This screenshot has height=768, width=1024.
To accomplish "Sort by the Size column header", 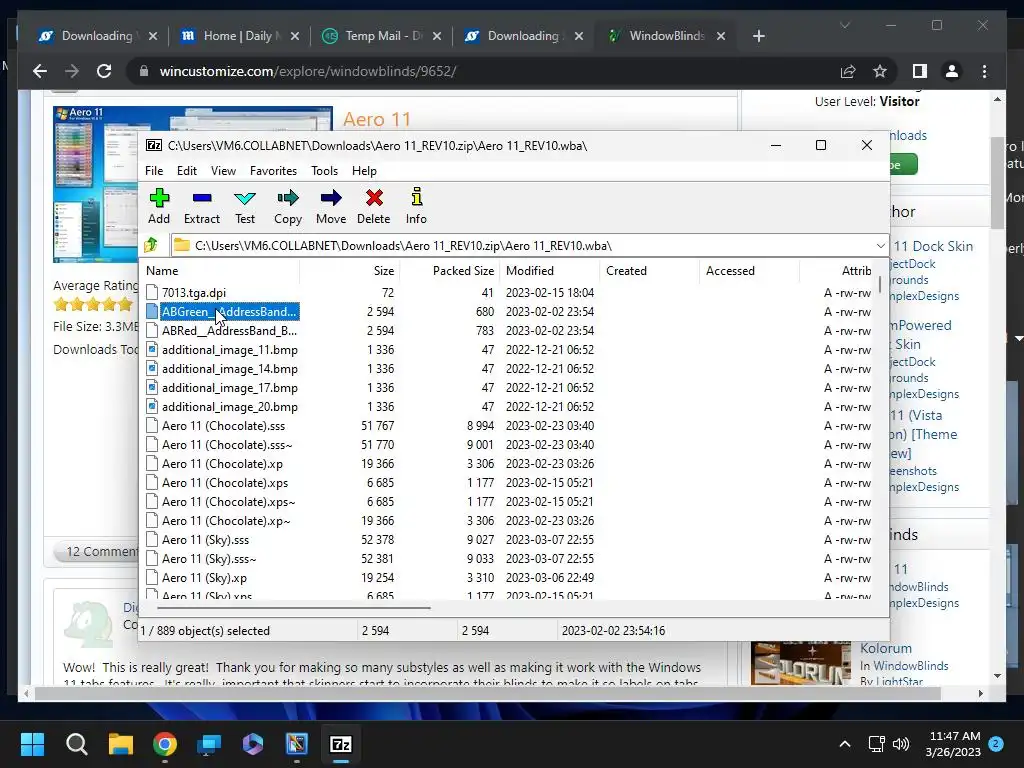I will click(x=350, y=270).
